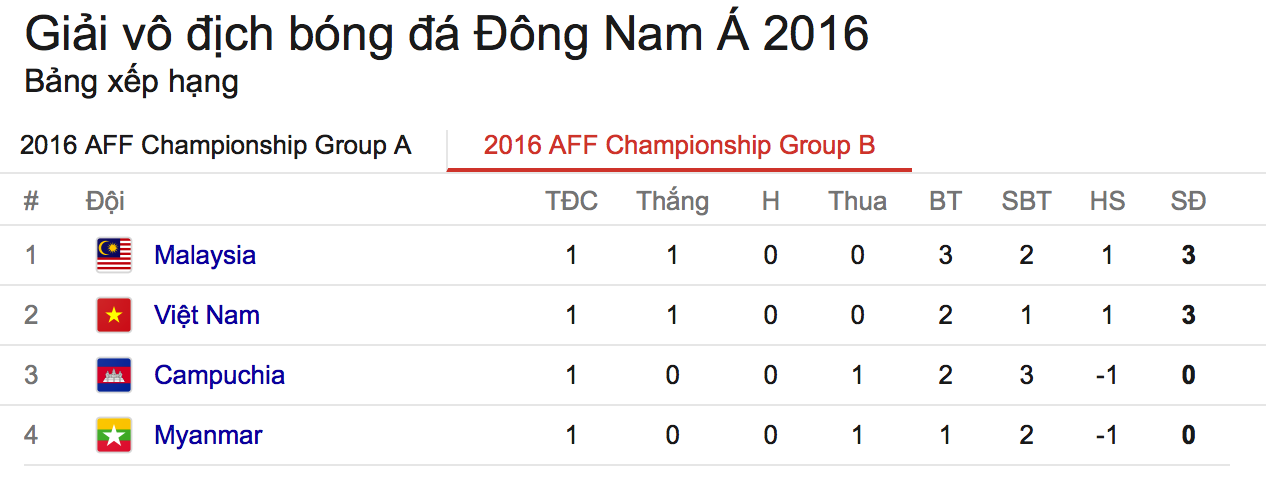Viewport: 1266px width, 500px height.
Task: Click the SBT column header
Action: [1026, 201]
